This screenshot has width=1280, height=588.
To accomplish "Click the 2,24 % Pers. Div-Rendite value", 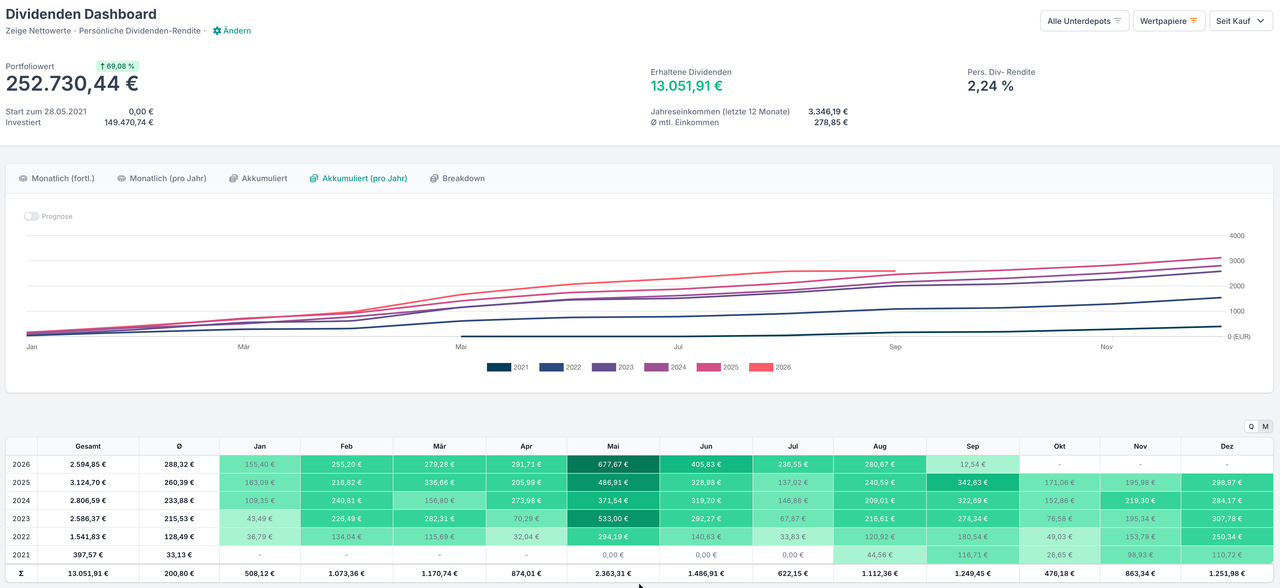I will coord(990,86).
